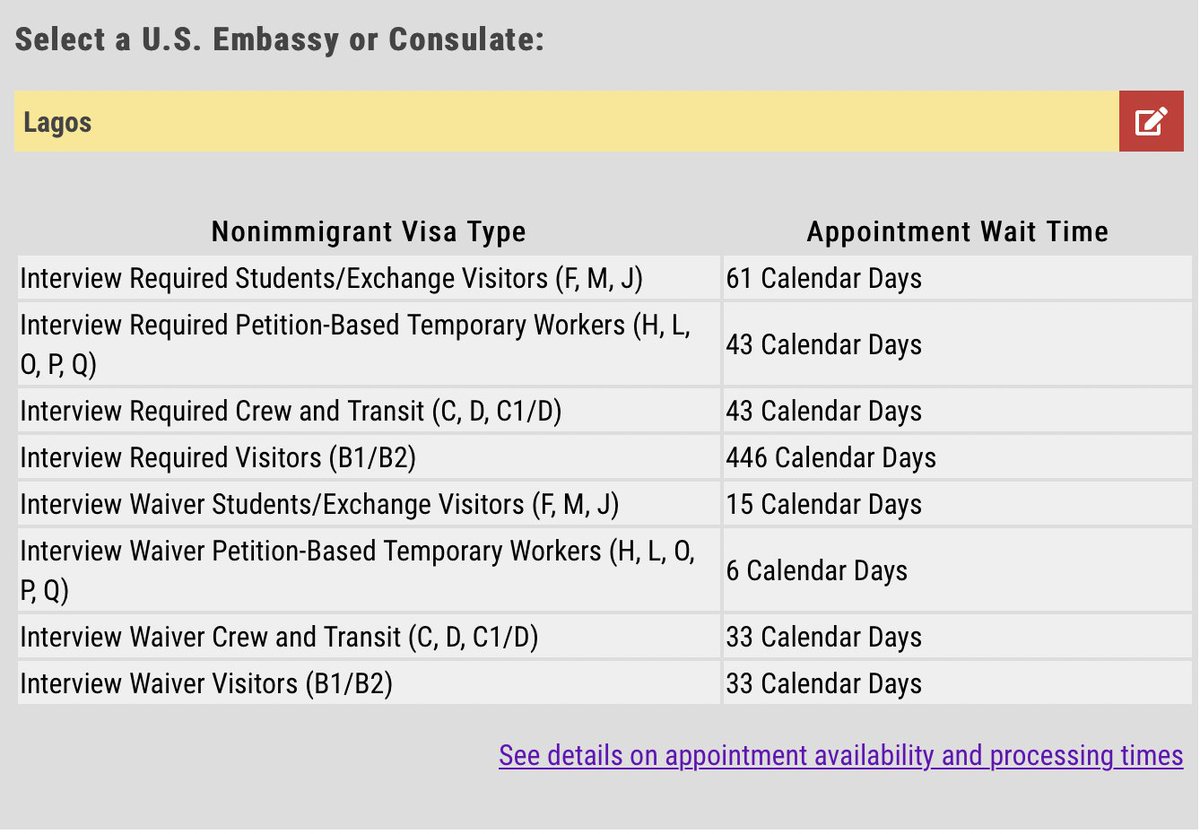1200x834 pixels.
Task: Click the Nonimmigrant Visa Type column header
Action: pyautogui.click(x=368, y=232)
